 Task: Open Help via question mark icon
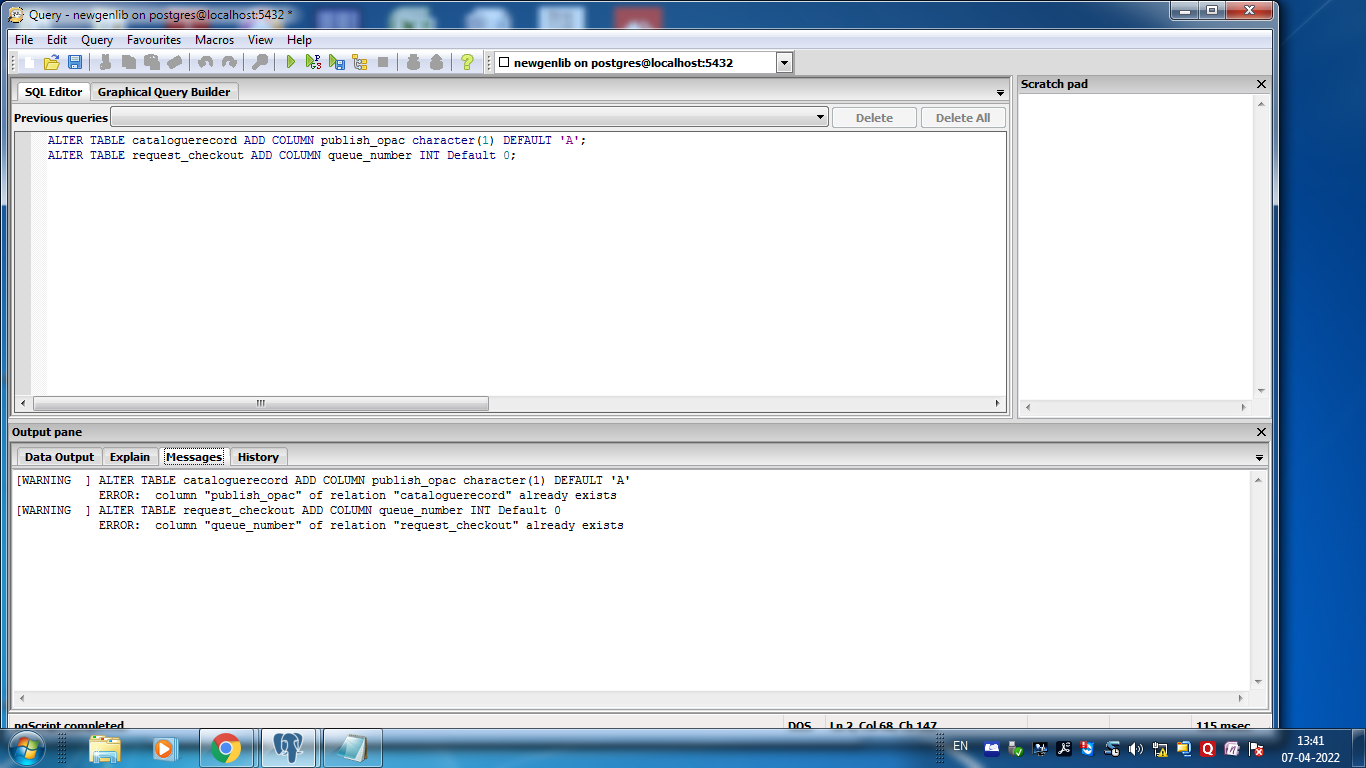click(466, 63)
